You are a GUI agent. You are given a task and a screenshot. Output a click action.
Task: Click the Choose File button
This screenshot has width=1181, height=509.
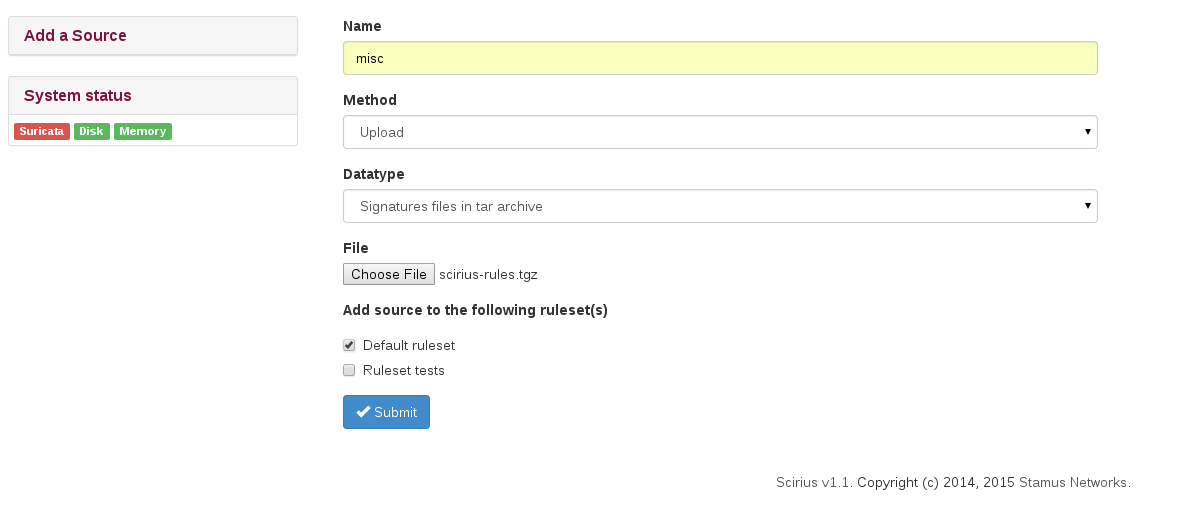coord(389,274)
